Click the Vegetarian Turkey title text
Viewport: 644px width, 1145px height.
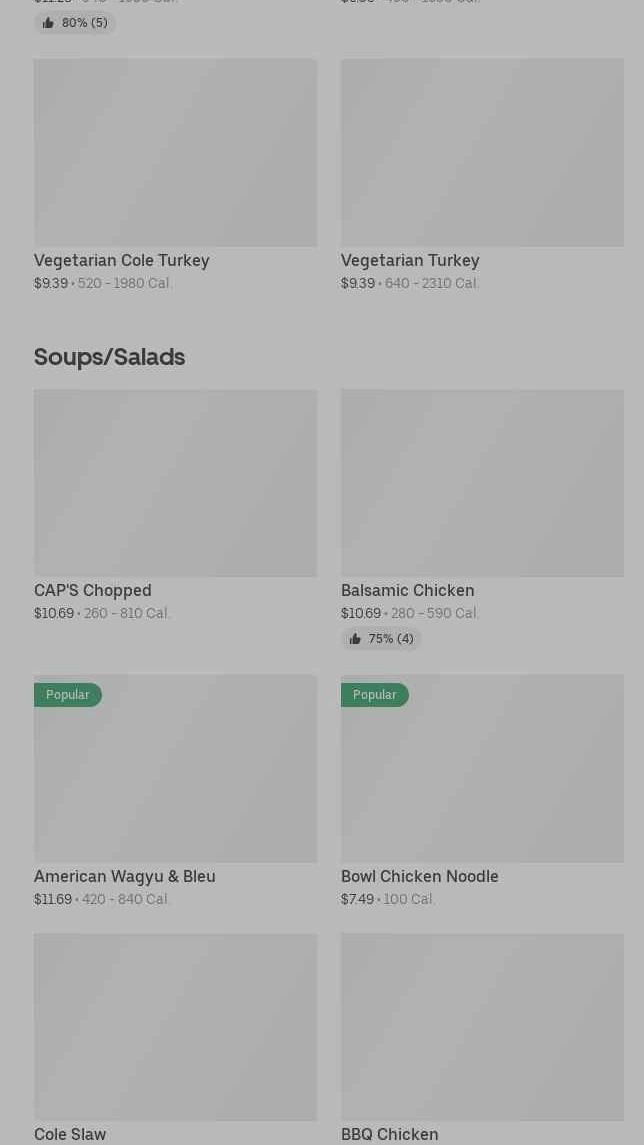410,260
